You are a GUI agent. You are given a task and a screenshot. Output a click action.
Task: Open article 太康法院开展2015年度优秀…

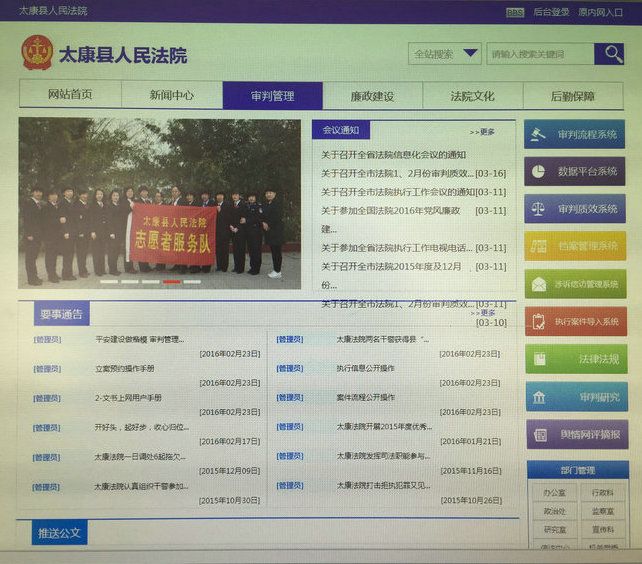click(384, 426)
